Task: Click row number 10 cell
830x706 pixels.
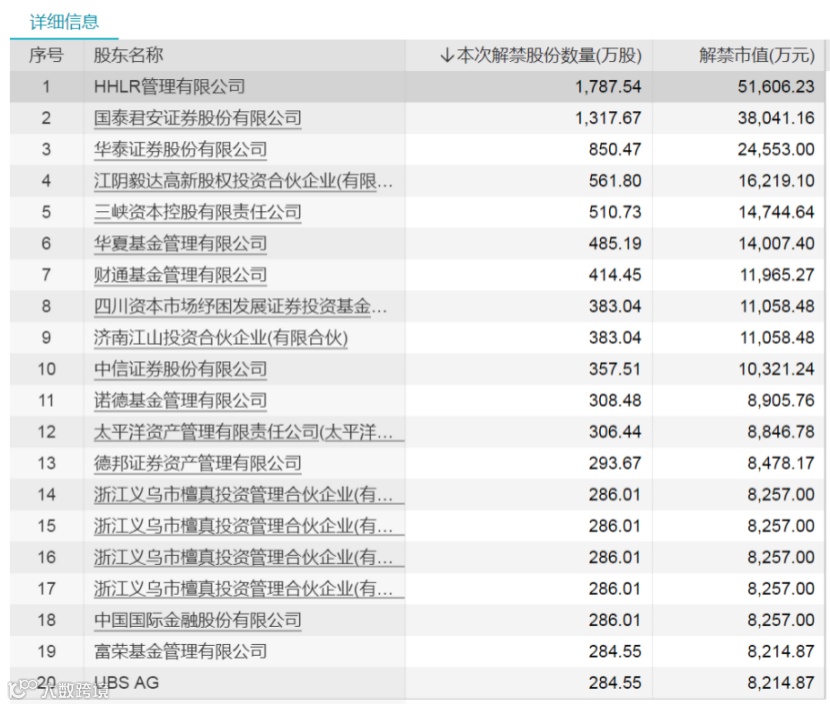Action: tap(47, 369)
